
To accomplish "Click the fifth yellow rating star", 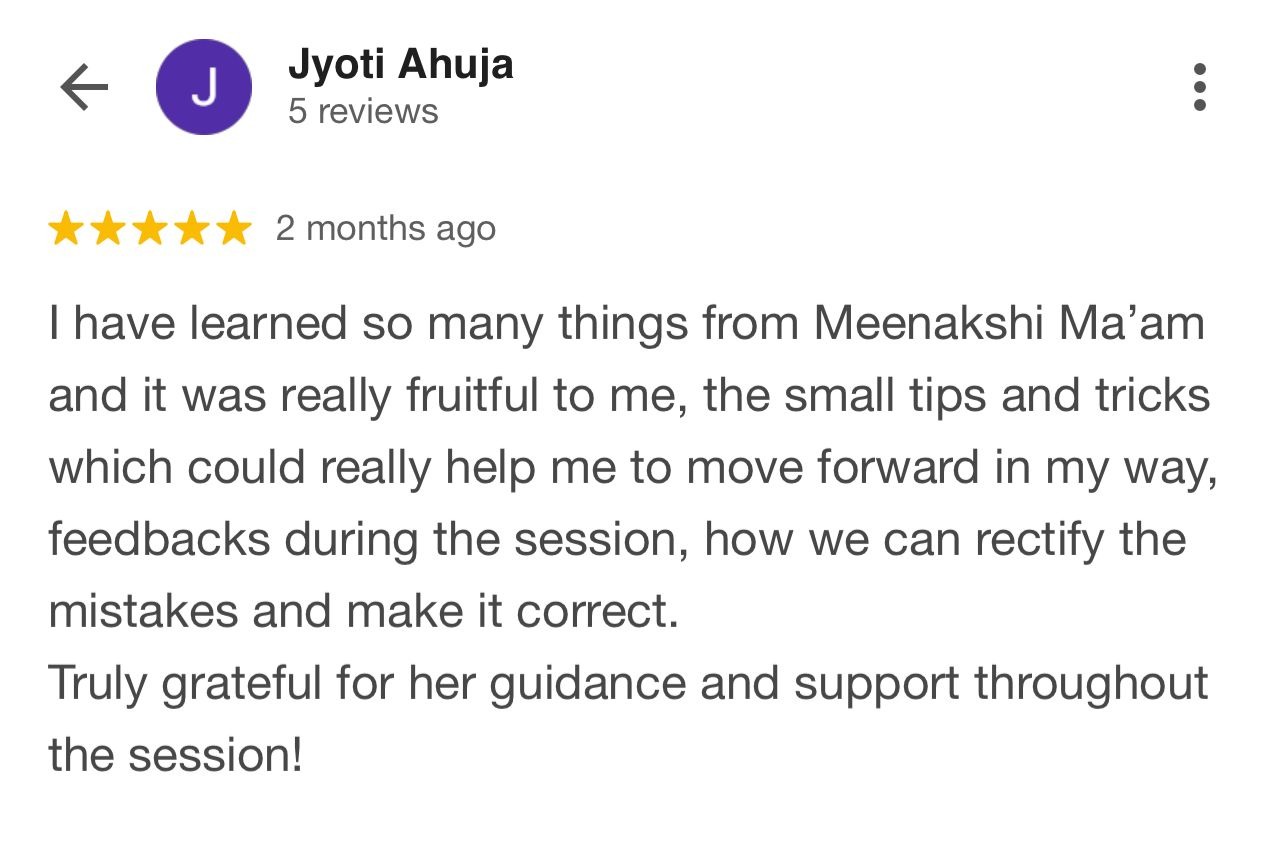I will pyautogui.click(x=233, y=229).
